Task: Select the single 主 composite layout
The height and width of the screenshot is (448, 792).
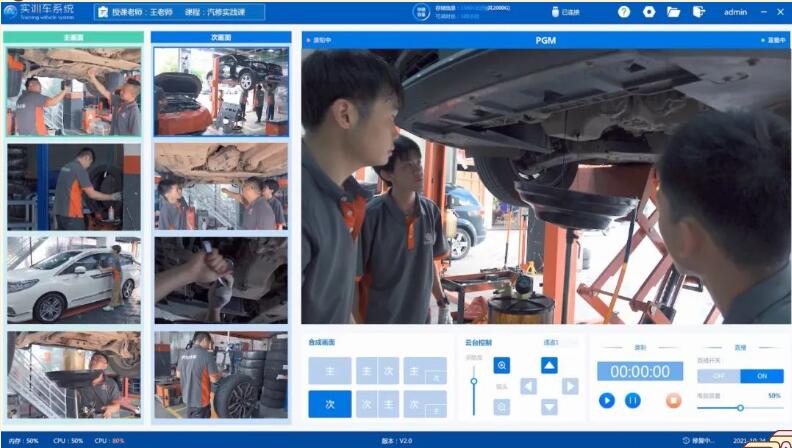Action: 329,371
